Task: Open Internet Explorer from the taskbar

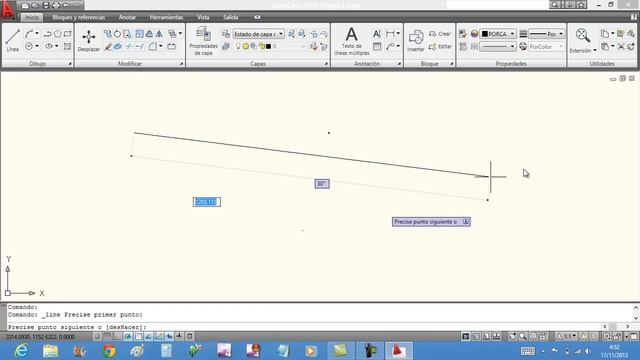Action: [x=21, y=351]
